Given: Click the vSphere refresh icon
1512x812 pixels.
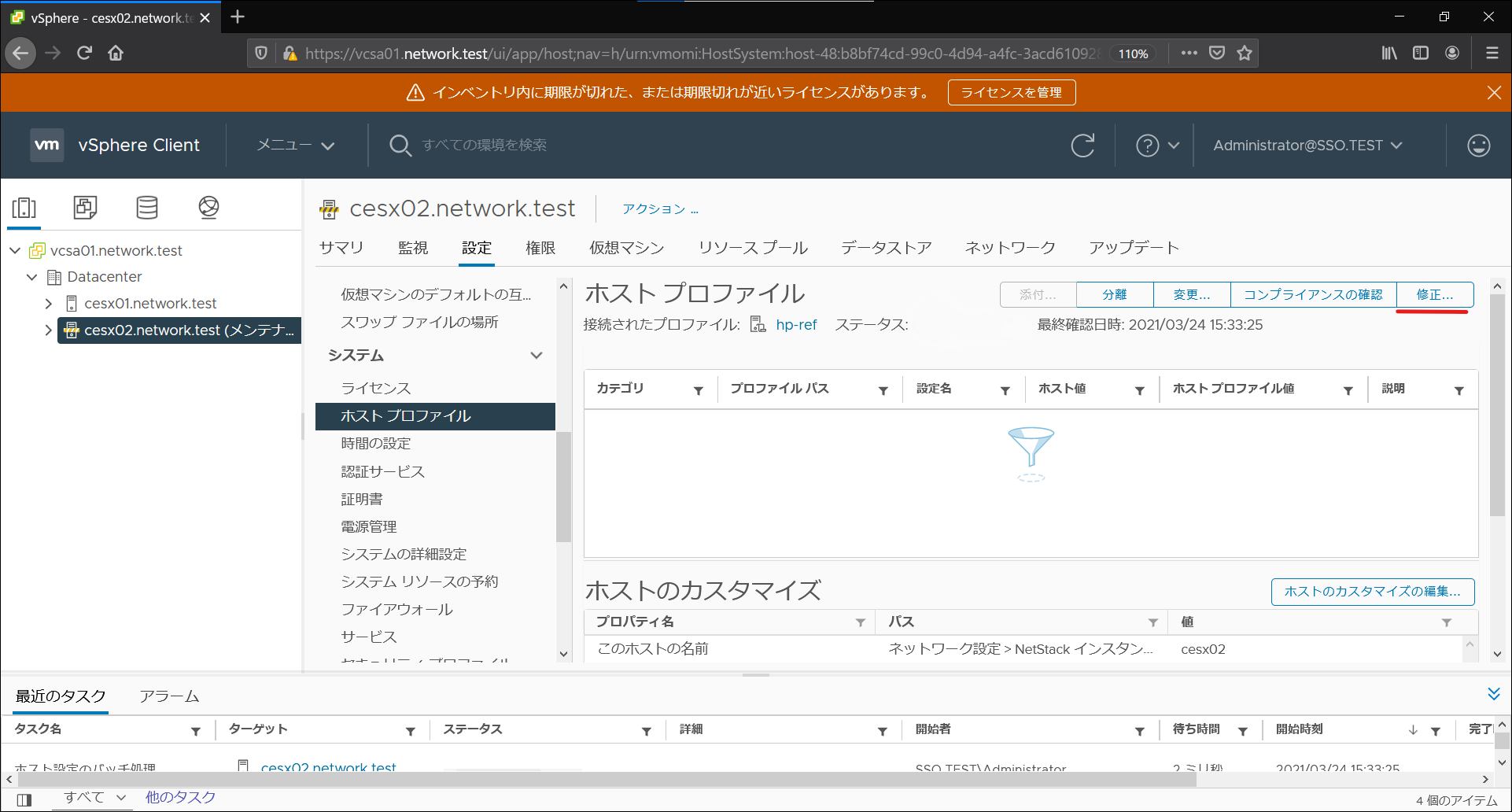Looking at the screenshot, I should tap(1082, 146).
